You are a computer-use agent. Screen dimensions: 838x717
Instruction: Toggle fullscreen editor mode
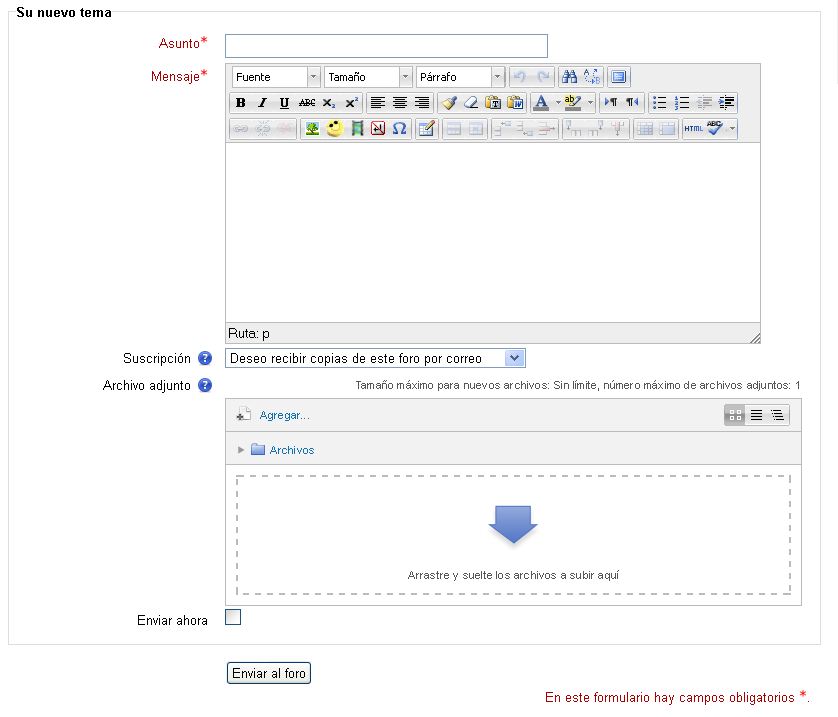[x=619, y=77]
